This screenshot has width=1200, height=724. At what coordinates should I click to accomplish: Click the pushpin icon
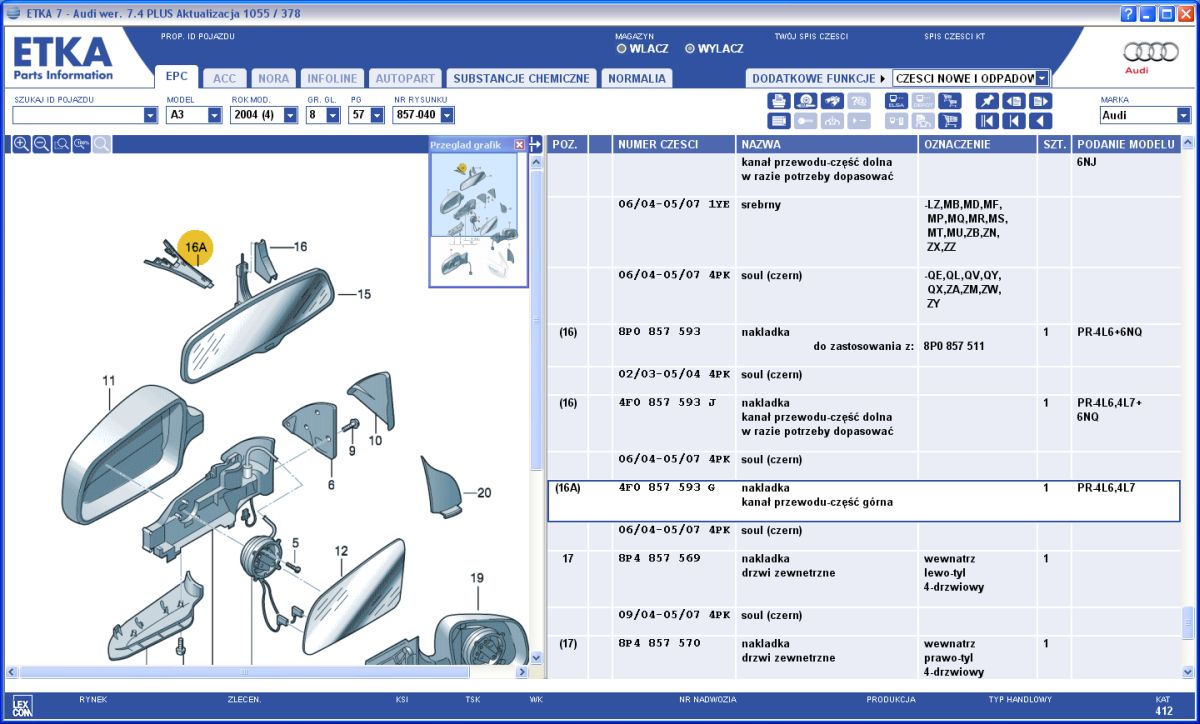point(987,101)
